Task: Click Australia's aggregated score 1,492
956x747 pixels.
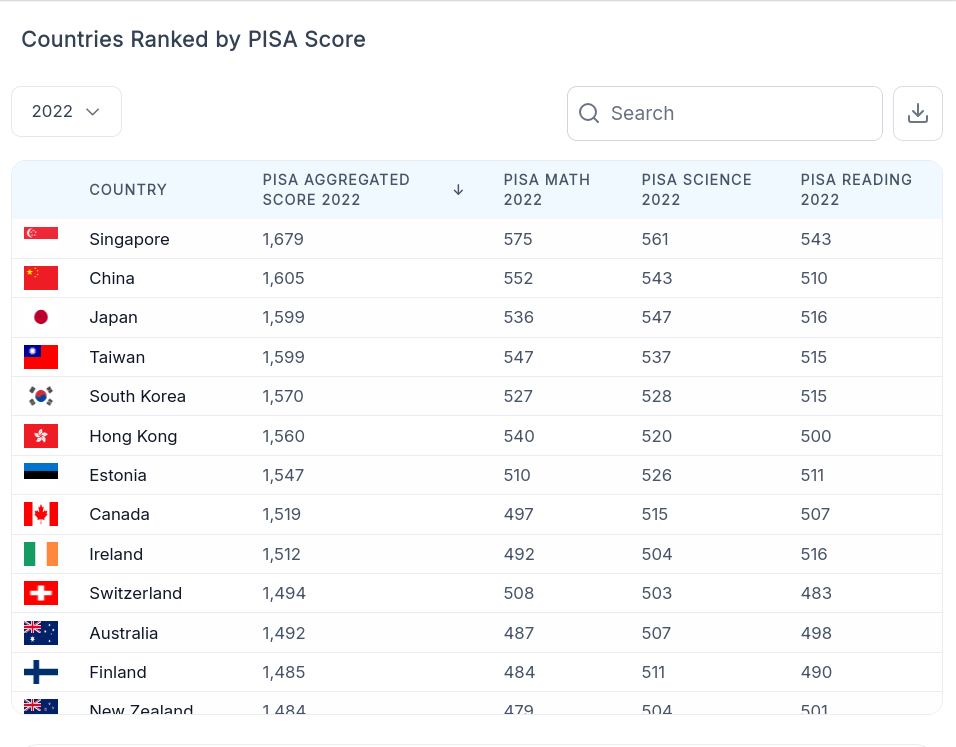Action: tap(284, 633)
